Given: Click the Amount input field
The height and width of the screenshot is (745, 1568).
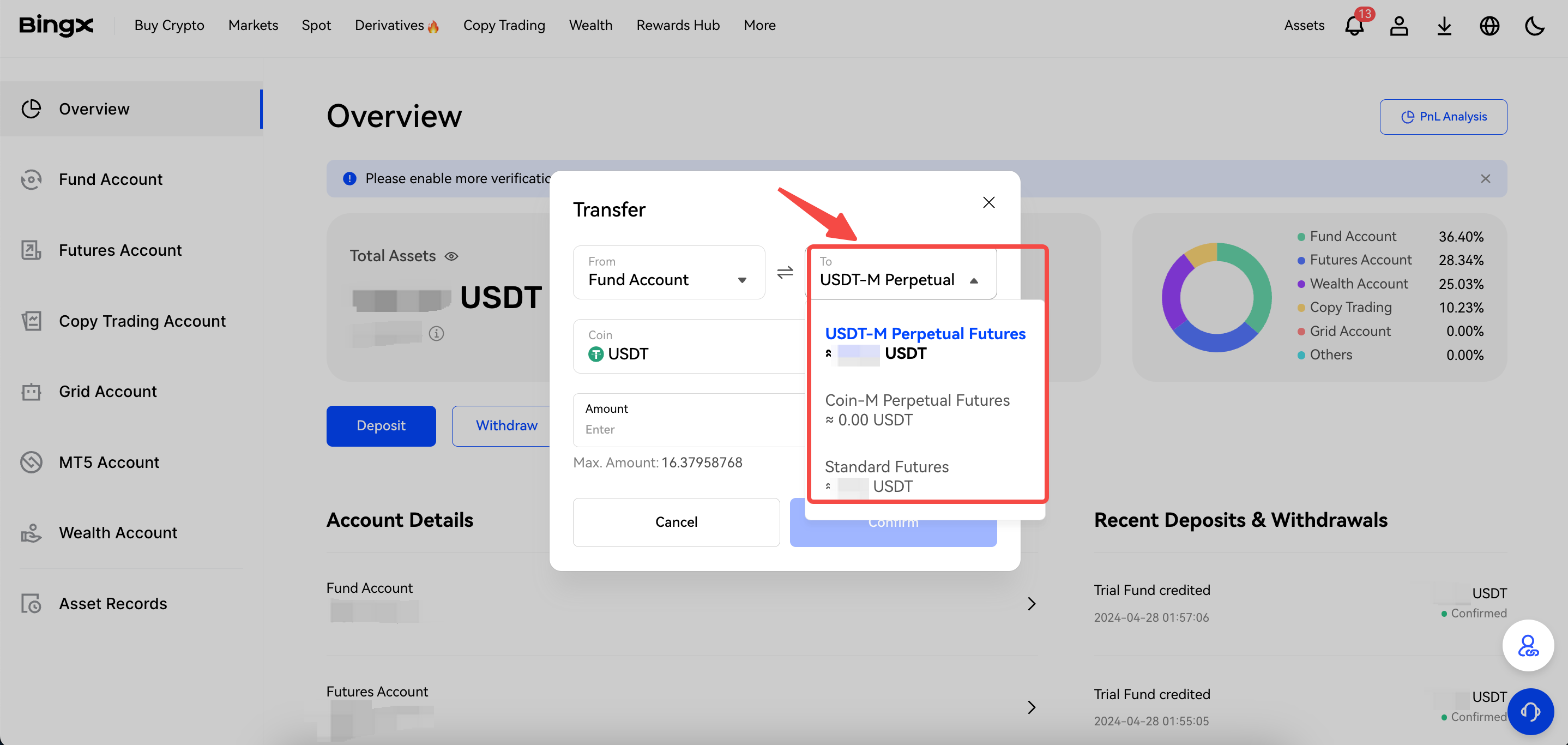Looking at the screenshot, I should [689, 419].
